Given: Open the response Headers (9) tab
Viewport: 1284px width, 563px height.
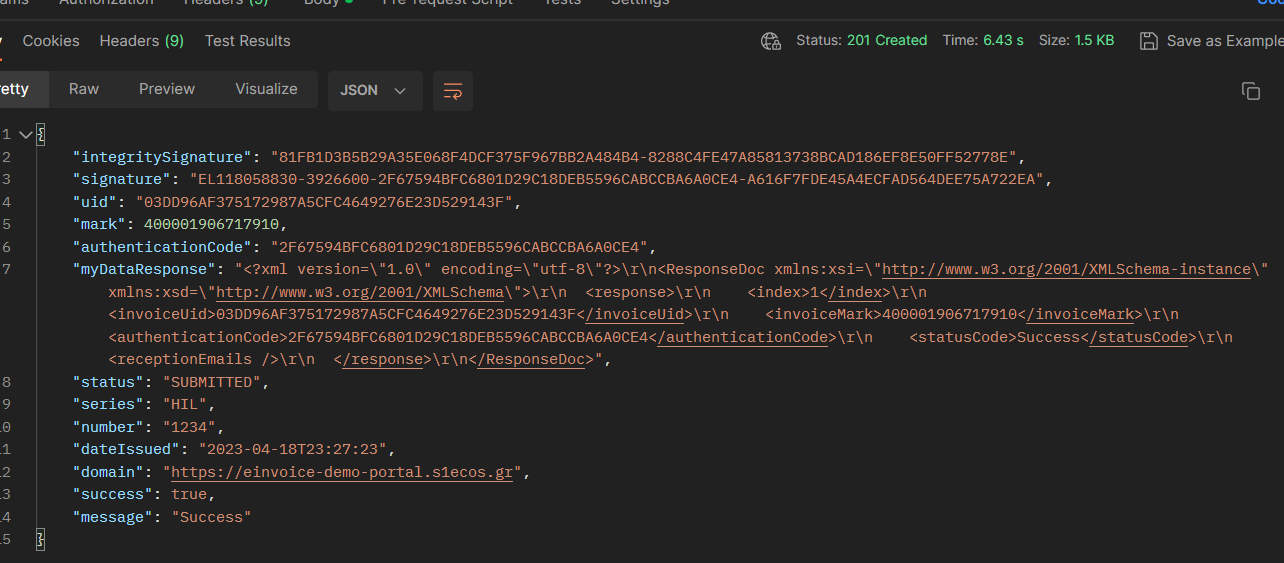Looking at the screenshot, I should point(141,41).
